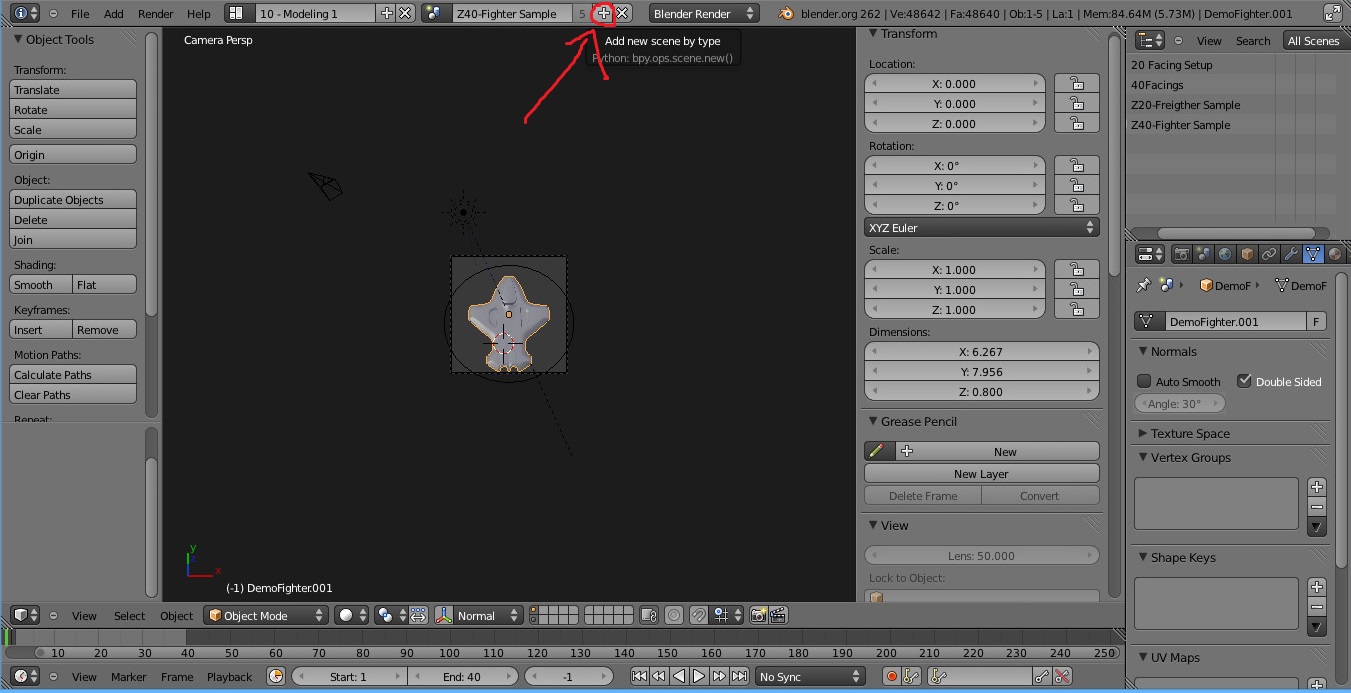The image size is (1351, 693).
Task: Click the OpenGL render animation clapper icon
Action: click(x=778, y=615)
